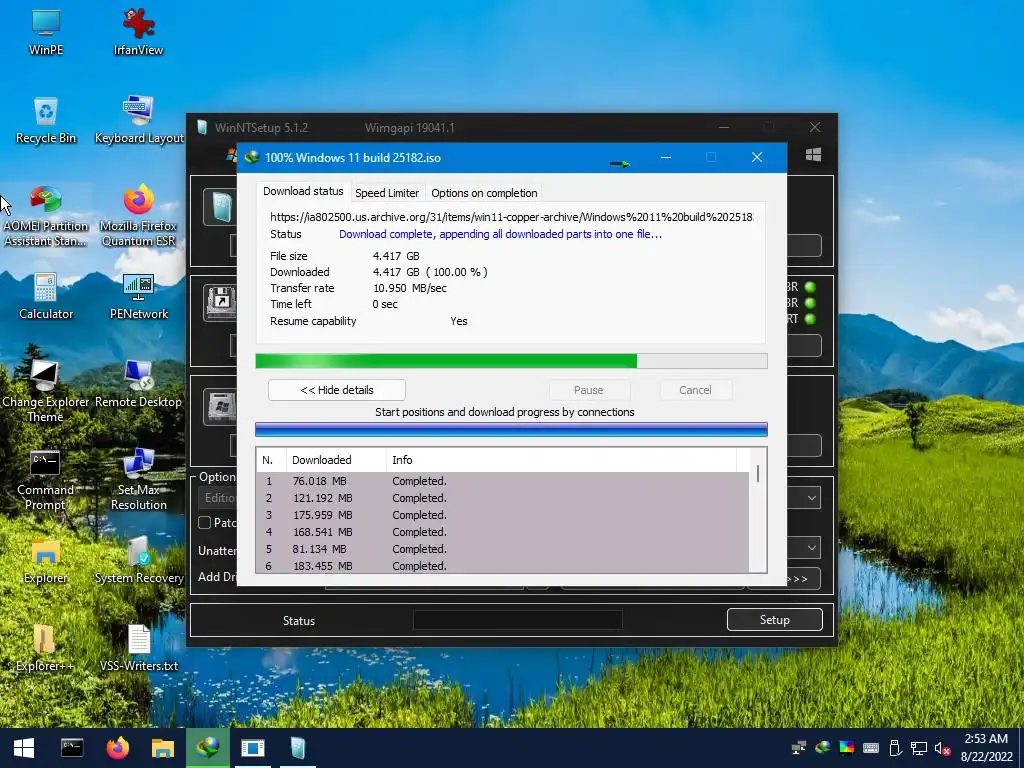Image resolution: width=1024 pixels, height=768 pixels.
Task: Click the N. column header
Action: tap(271, 460)
